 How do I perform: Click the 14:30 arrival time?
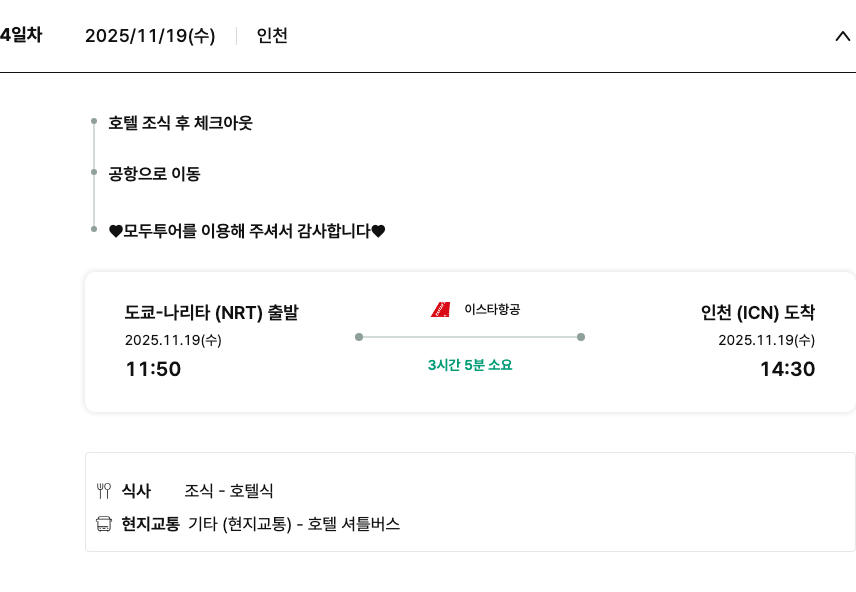point(787,369)
